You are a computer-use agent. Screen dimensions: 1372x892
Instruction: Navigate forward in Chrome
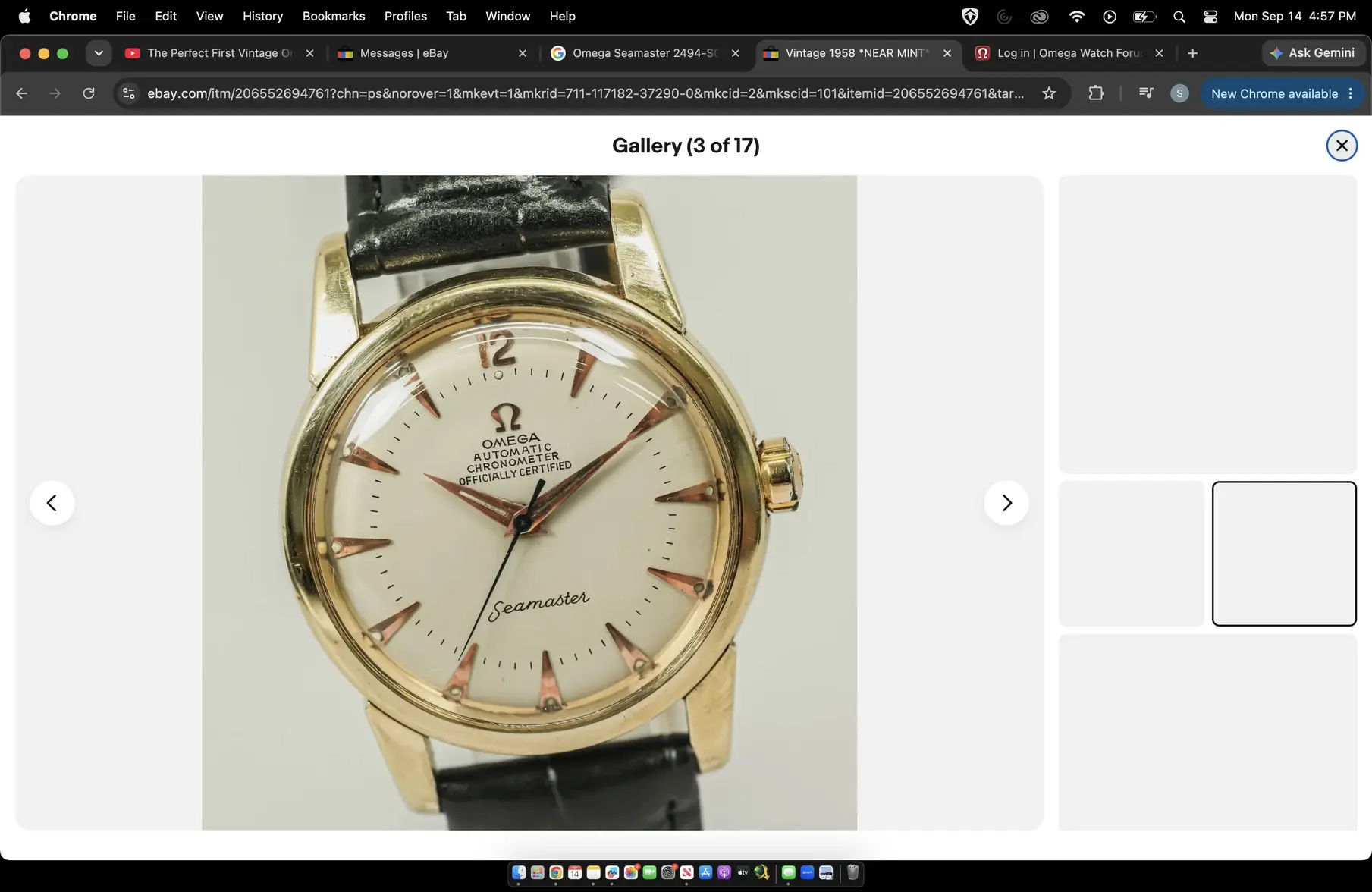[55, 93]
